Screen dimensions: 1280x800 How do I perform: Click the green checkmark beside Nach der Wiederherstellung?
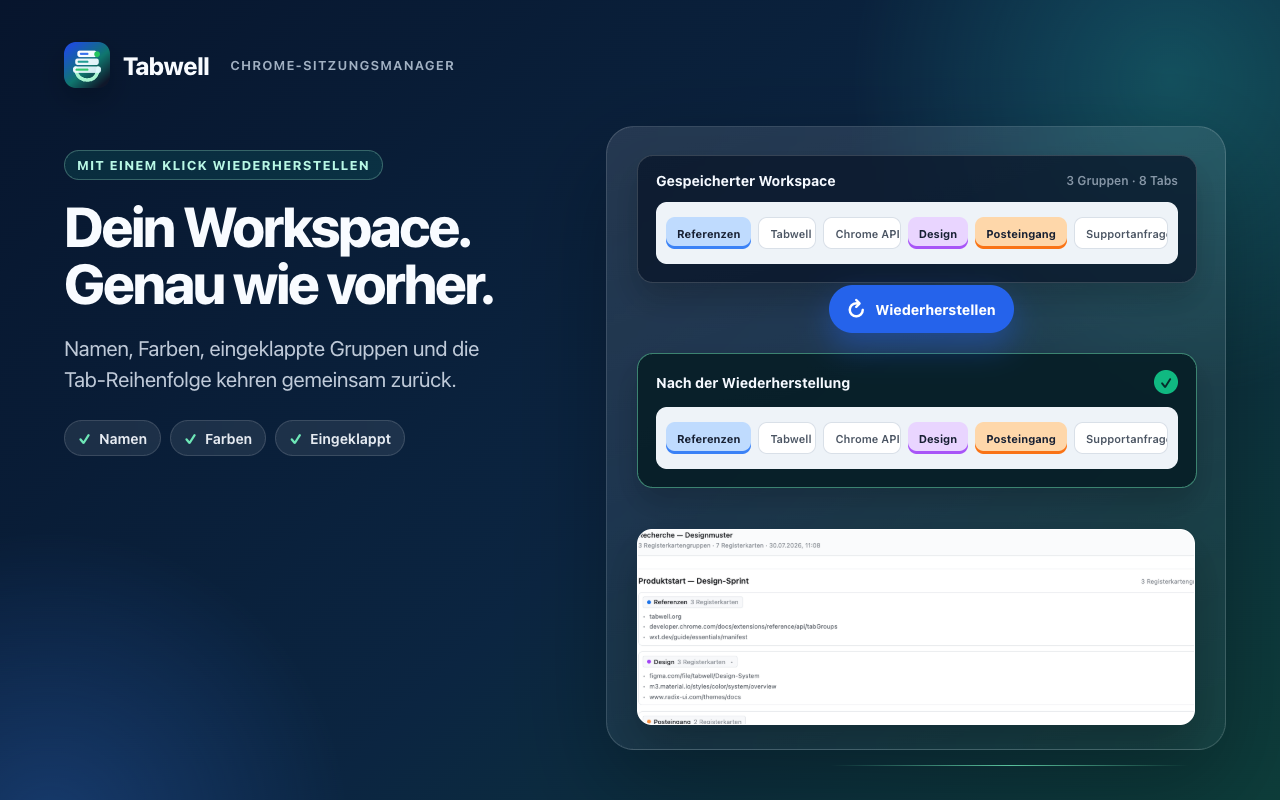[1165, 382]
